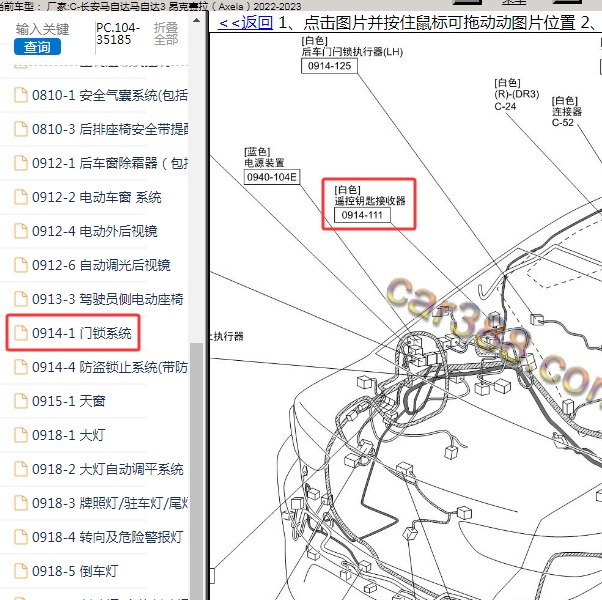Click scrollbar up arrow in sidebar
Screen dimensions: 602x600
pyautogui.click(x=197, y=21)
